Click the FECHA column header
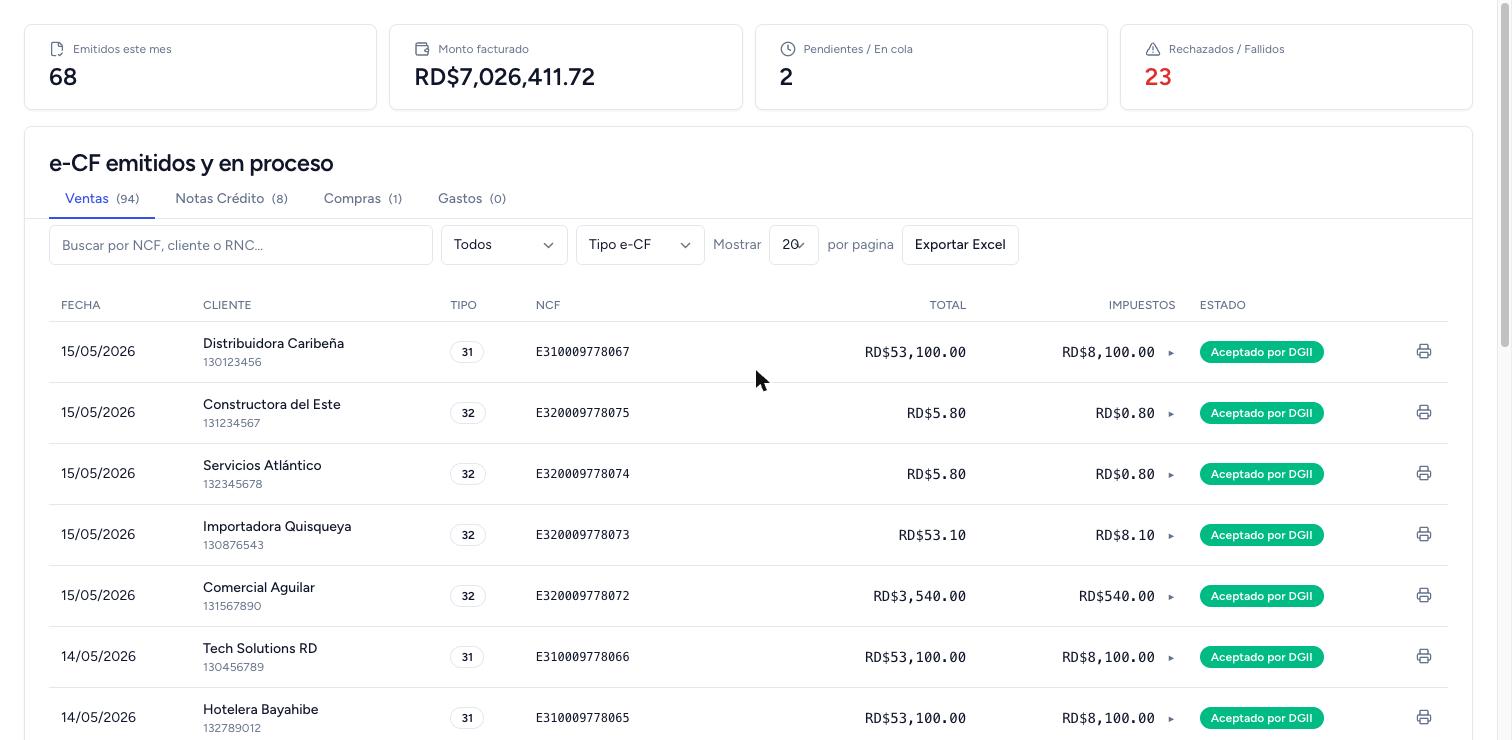This screenshot has width=1512, height=740. [81, 305]
